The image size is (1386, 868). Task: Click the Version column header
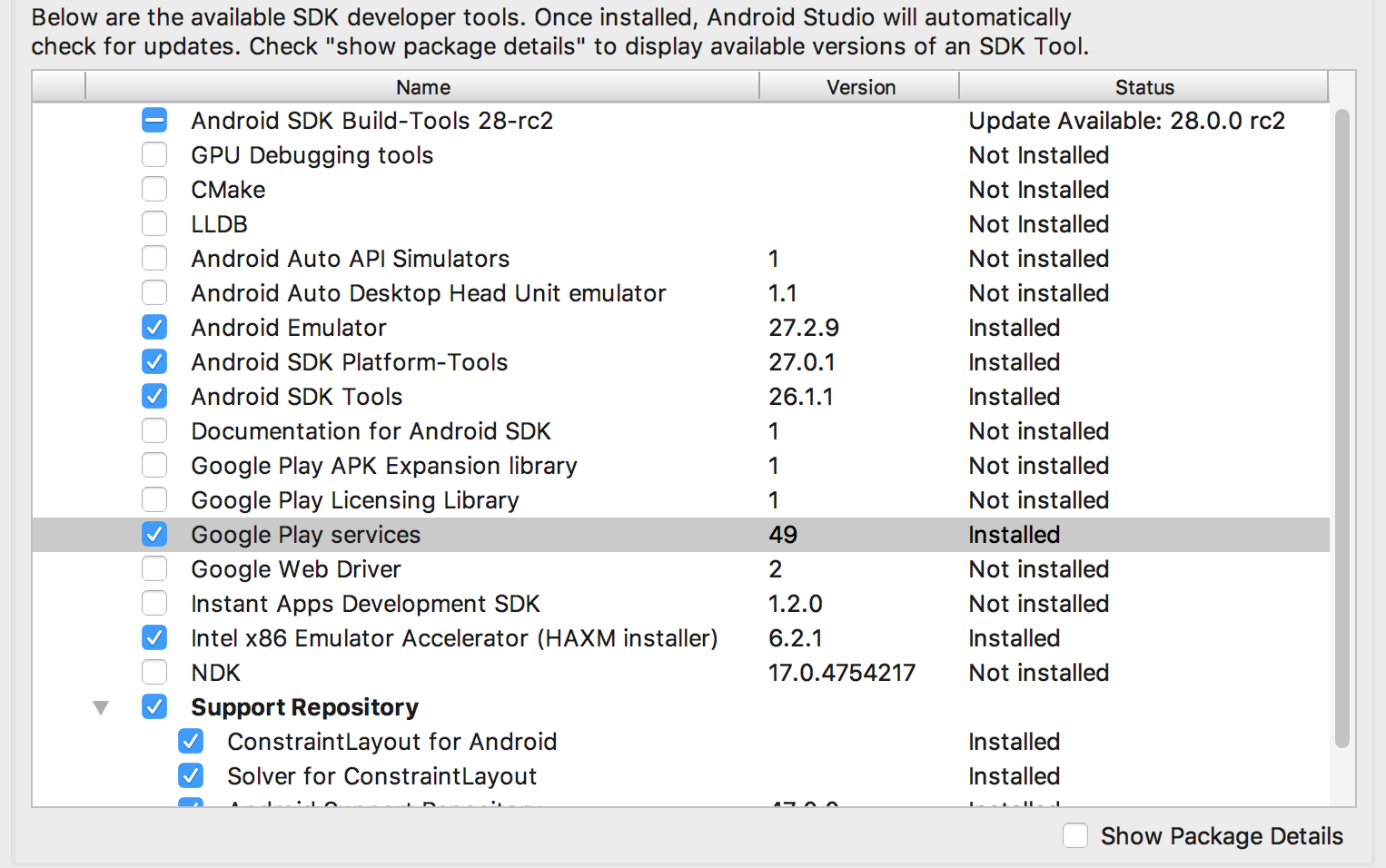coord(860,87)
